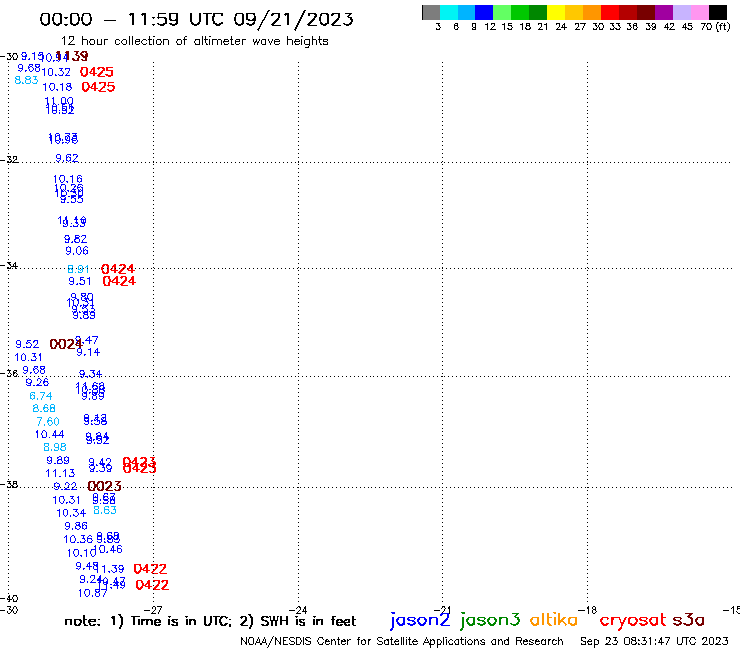Viewport: 740px width, 650px height.
Task: Click the purple swatch in the color scale
Action: pyautogui.click(x=664, y=12)
